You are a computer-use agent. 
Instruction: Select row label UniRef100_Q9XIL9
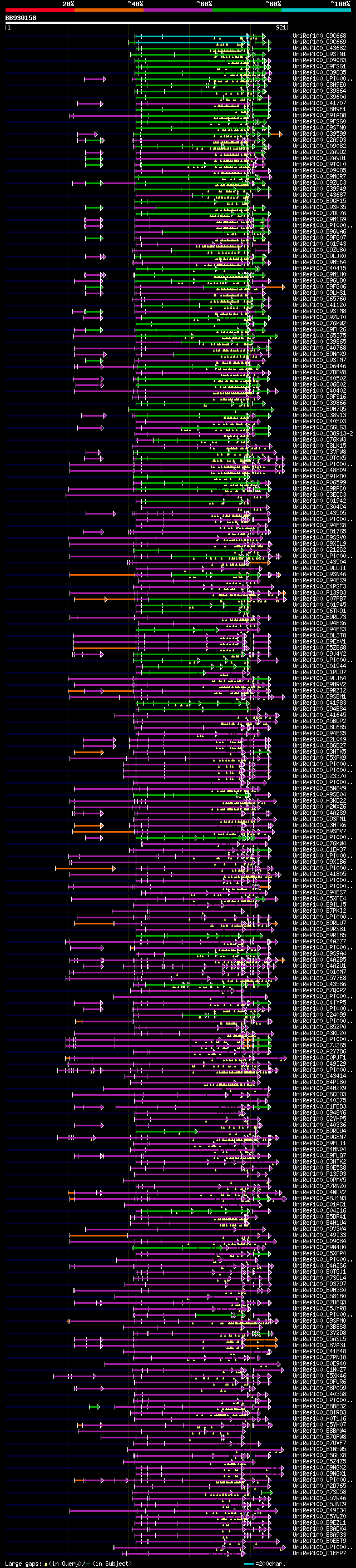coord(319,543)
